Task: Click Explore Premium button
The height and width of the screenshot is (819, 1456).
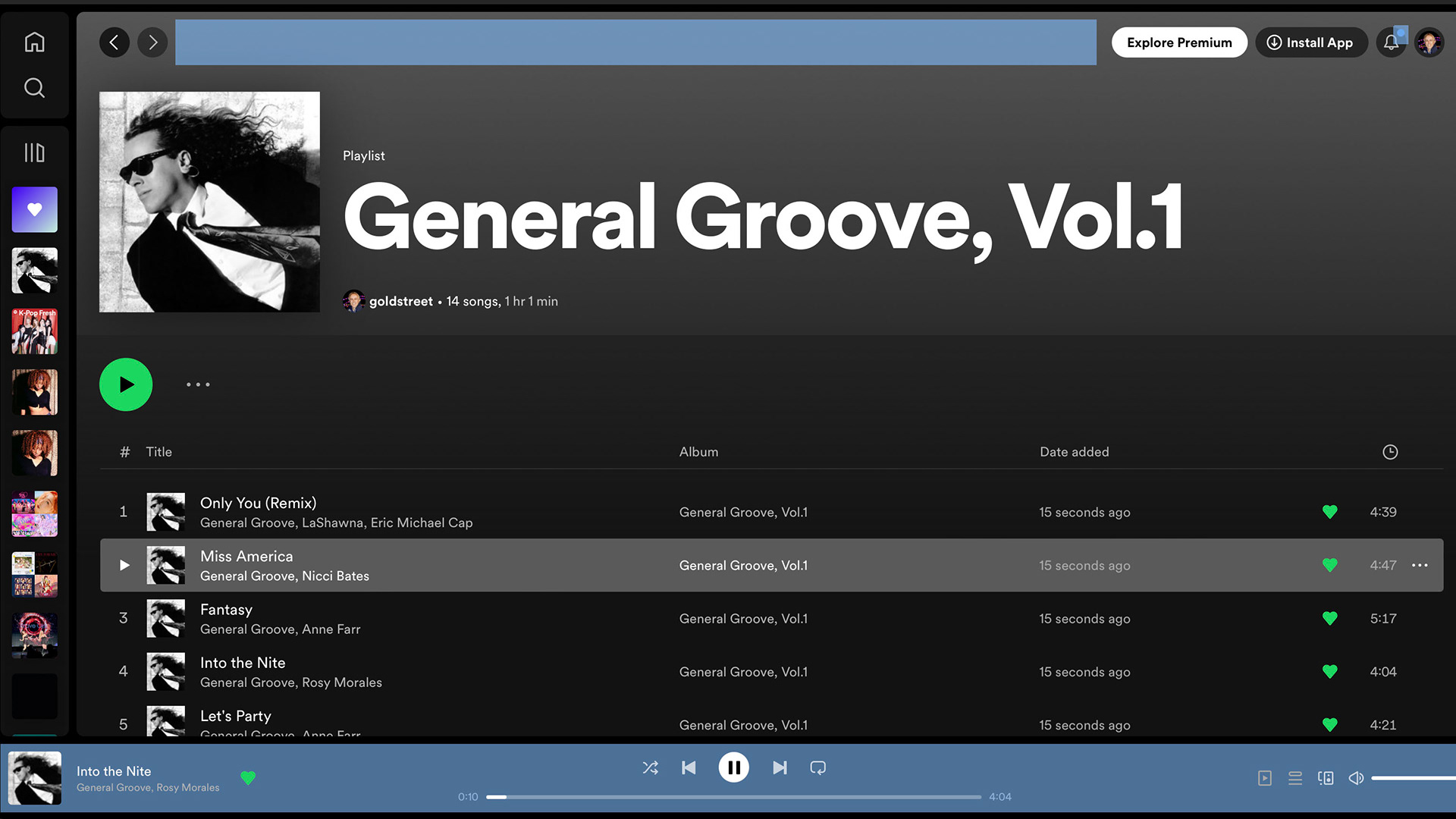Action: point(1179,42)
